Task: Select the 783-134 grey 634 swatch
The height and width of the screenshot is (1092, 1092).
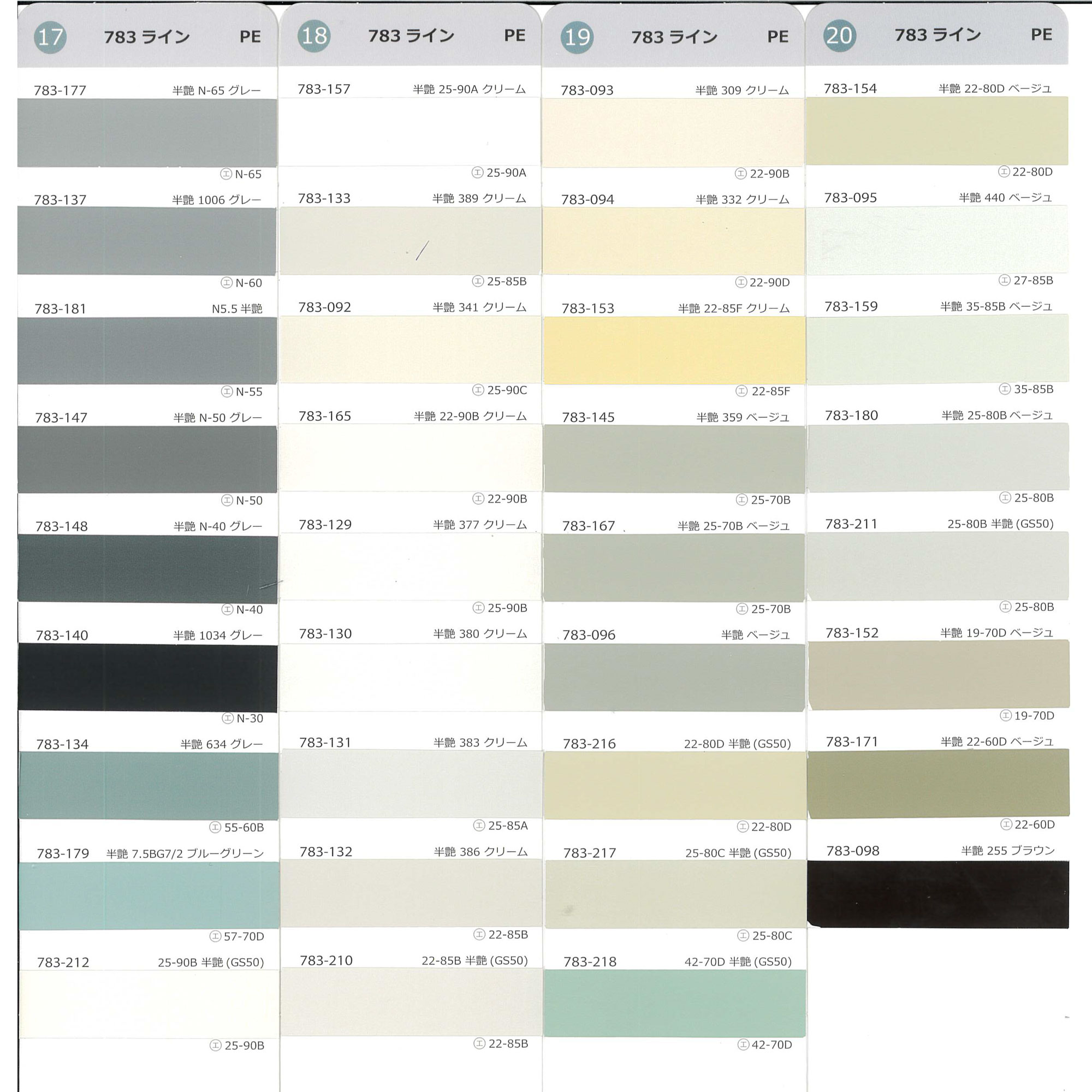Action: [149, 786]
